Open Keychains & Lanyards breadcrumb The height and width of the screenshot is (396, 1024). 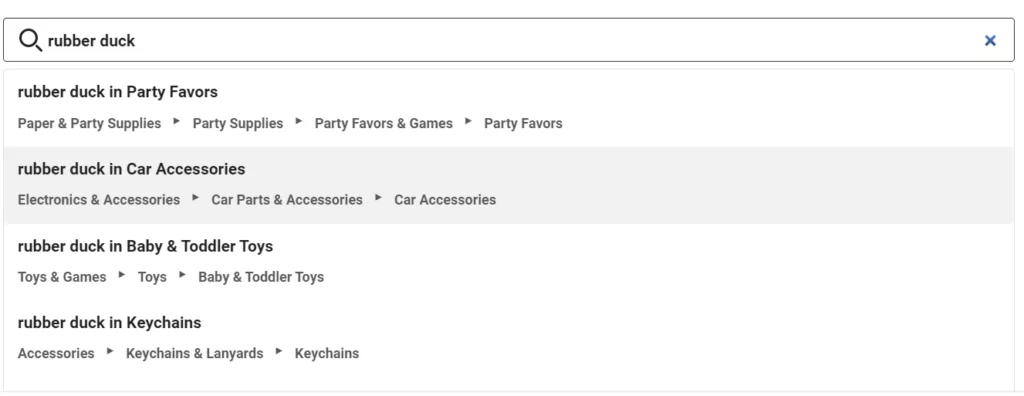[x=195, y=354]
